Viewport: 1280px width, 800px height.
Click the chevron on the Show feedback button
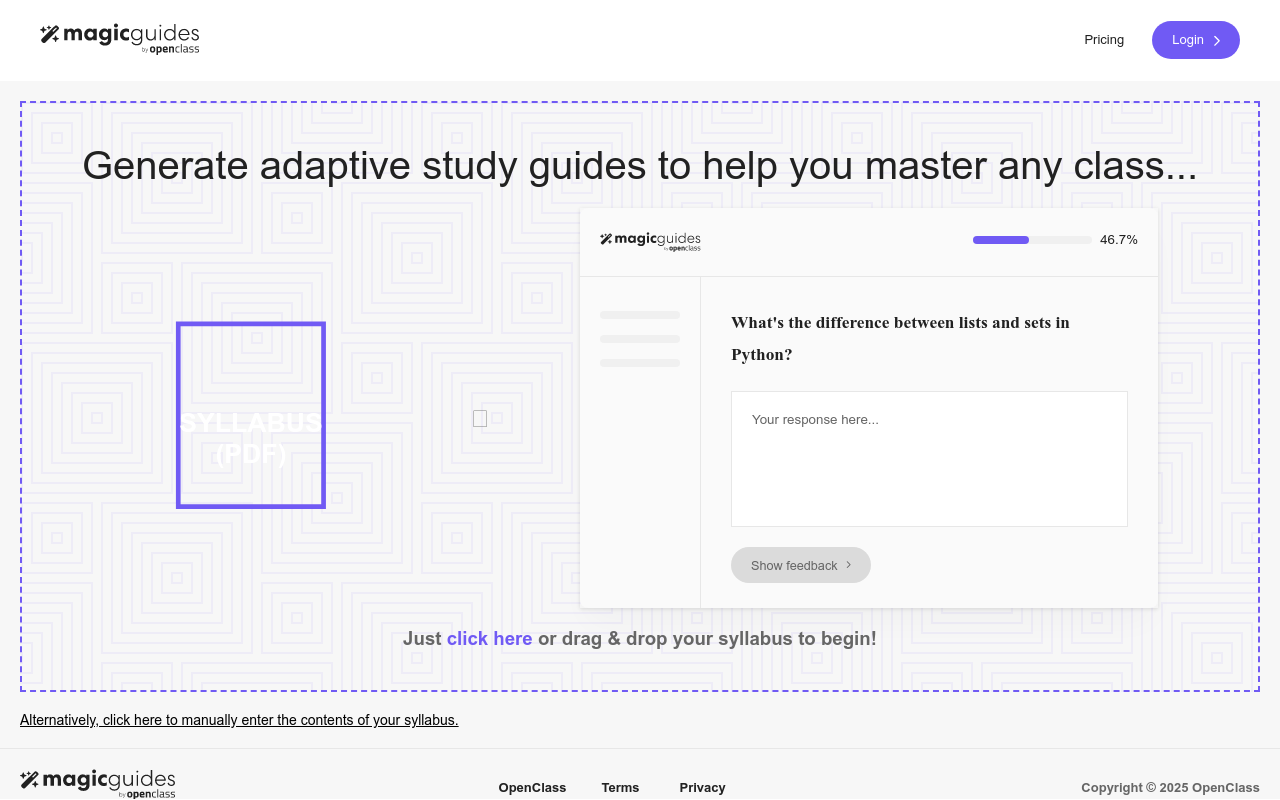point(849,565)
